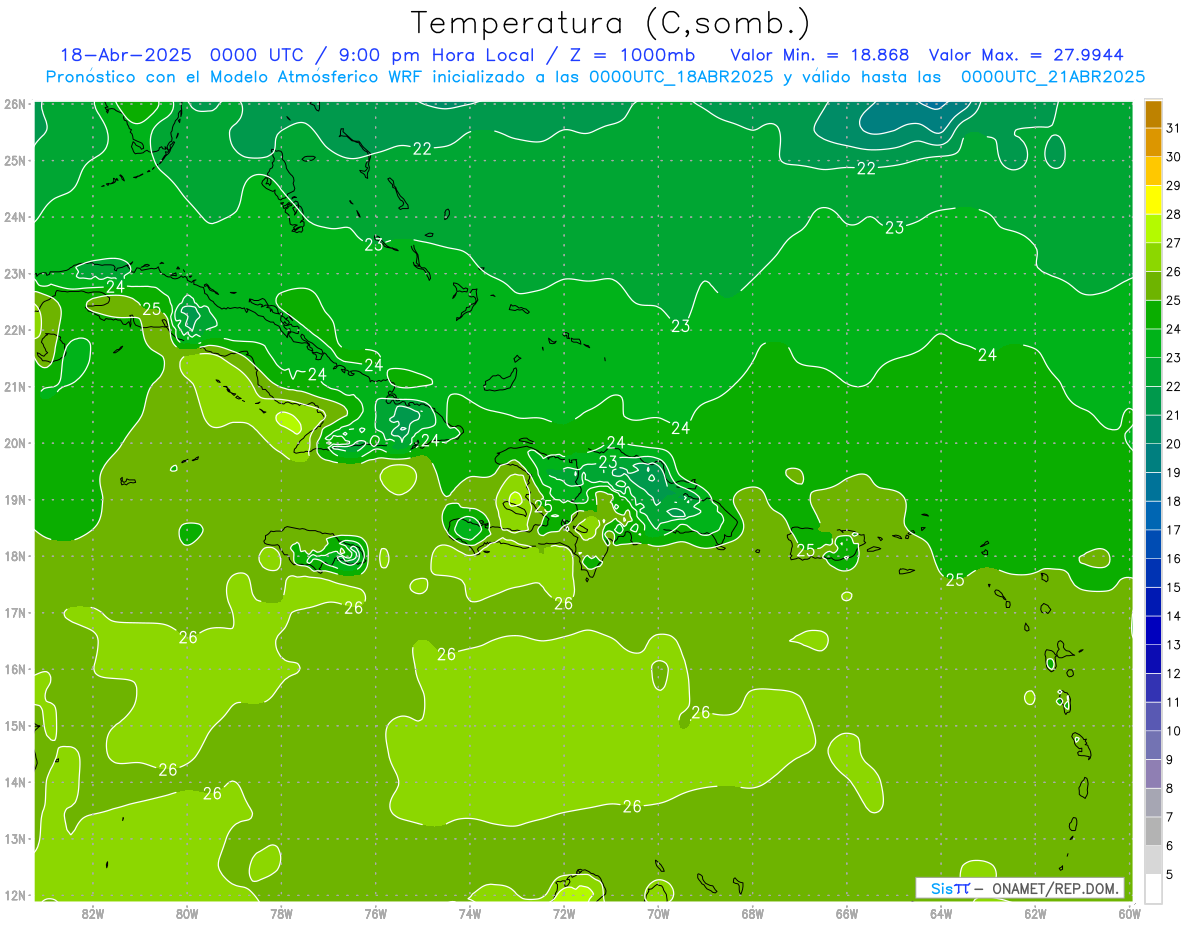Click the colorbar scale label "29"
Viewport: 1200px width, 927px height.
point(1174,185)
